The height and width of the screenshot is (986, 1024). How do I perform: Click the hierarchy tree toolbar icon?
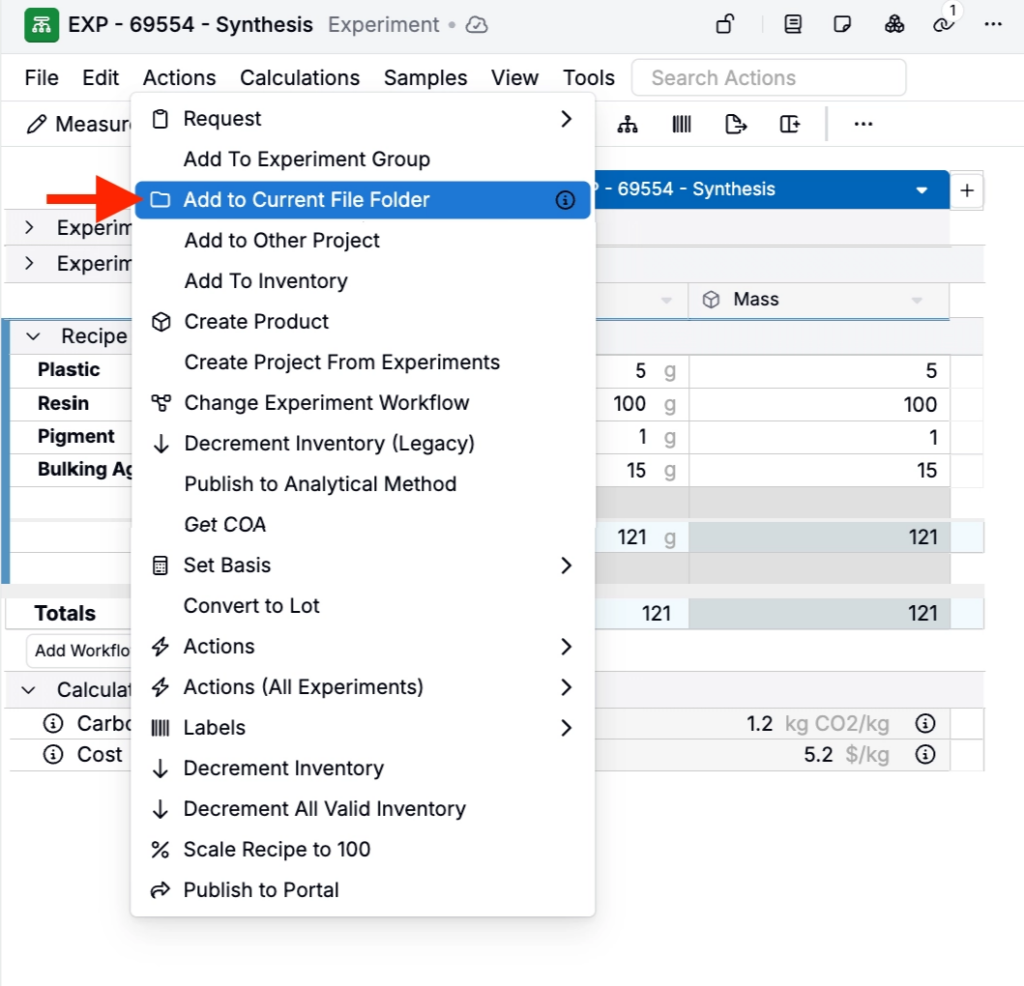tap(628, 124)
